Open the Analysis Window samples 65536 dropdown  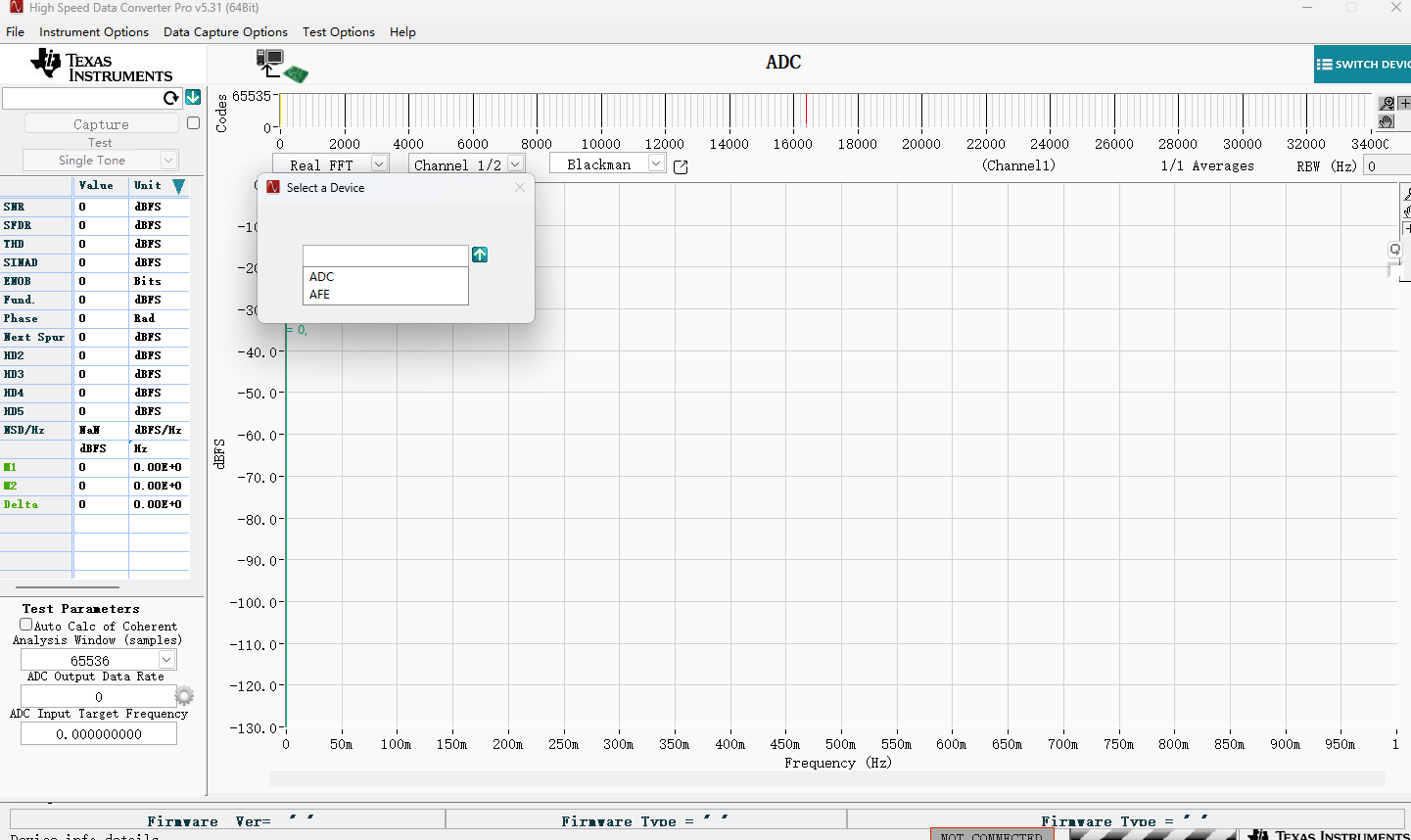click(166, 660)
